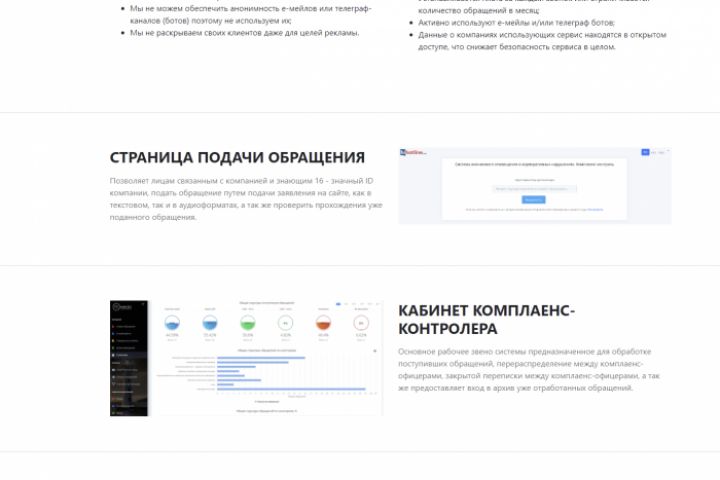The width and height of the screenshot is (720, 480).
Task: Click the paragraph starting "Основное рабочее звено системы"
Action: point(529,370)
